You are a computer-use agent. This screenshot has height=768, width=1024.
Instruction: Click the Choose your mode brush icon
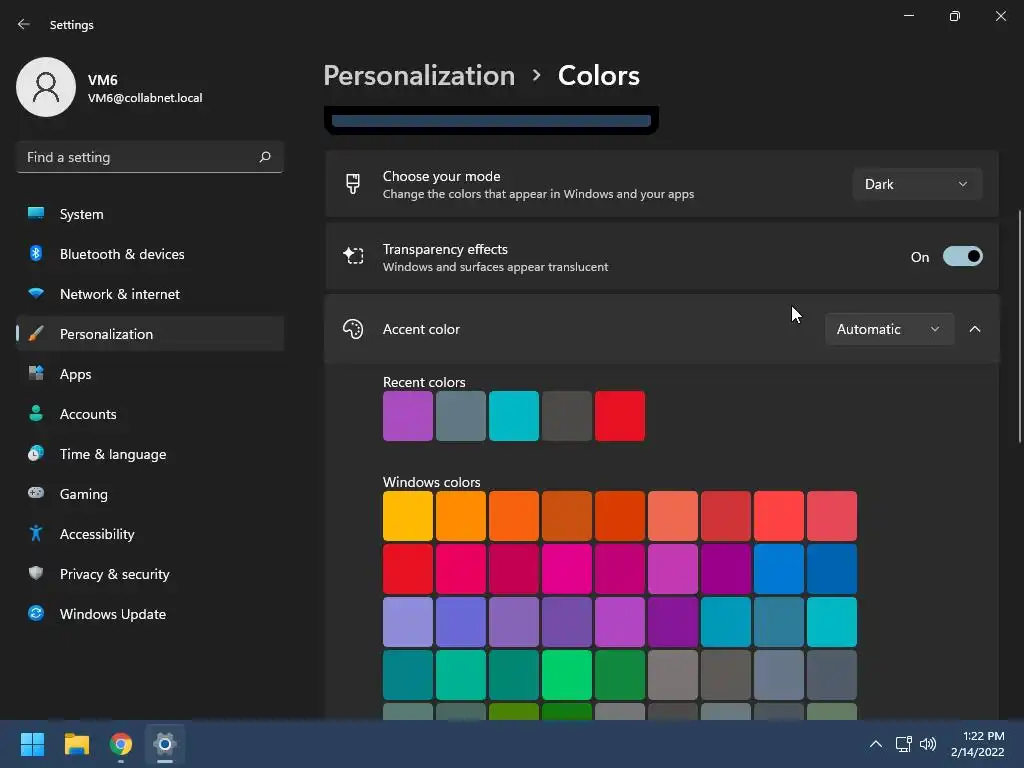point(353,184)
